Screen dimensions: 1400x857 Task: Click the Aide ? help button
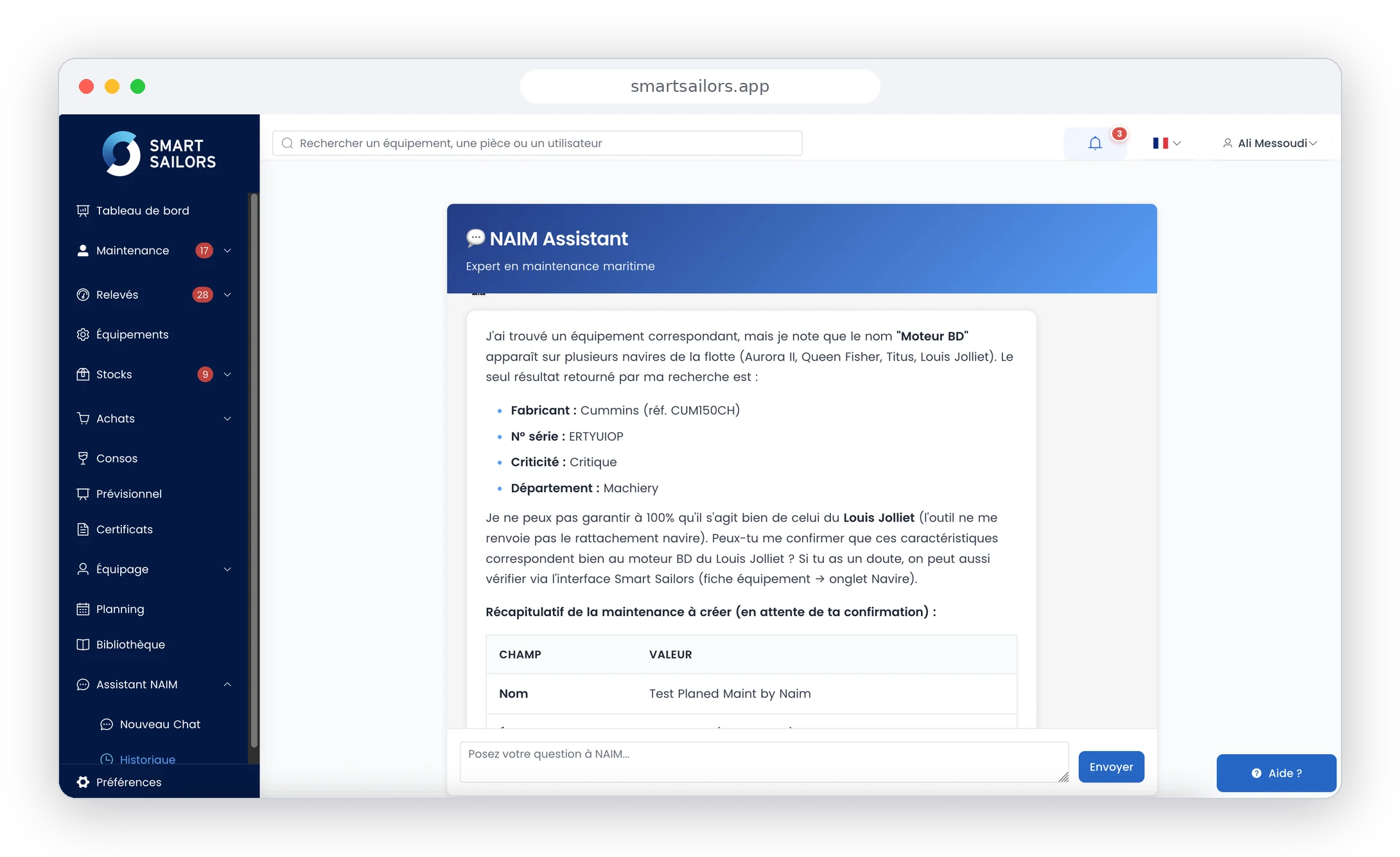[x=1276, y=773]
